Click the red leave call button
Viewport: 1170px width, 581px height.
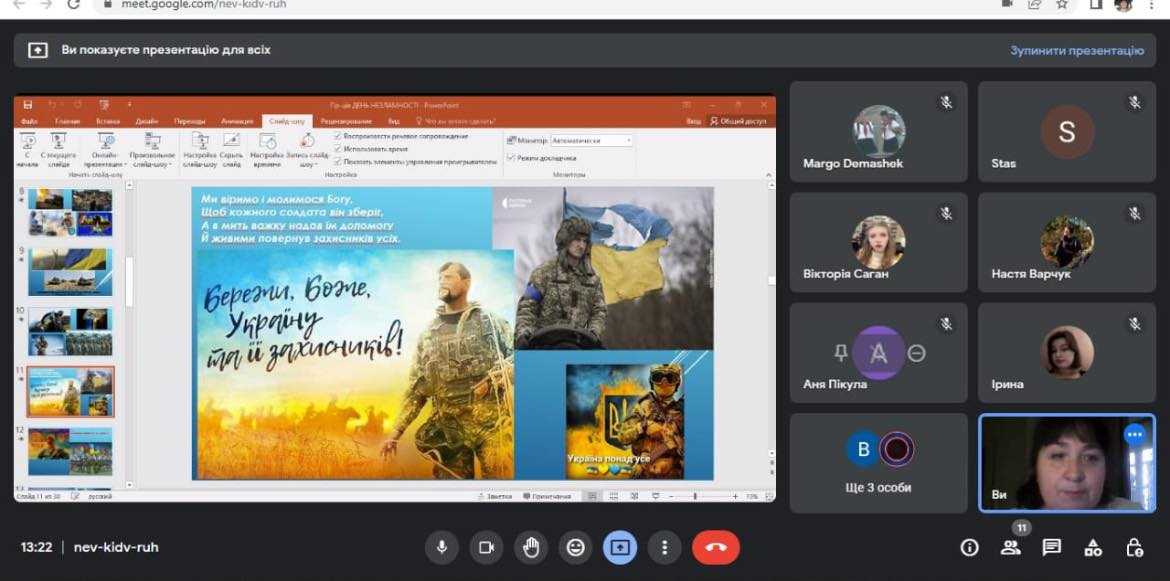[716, 547]
